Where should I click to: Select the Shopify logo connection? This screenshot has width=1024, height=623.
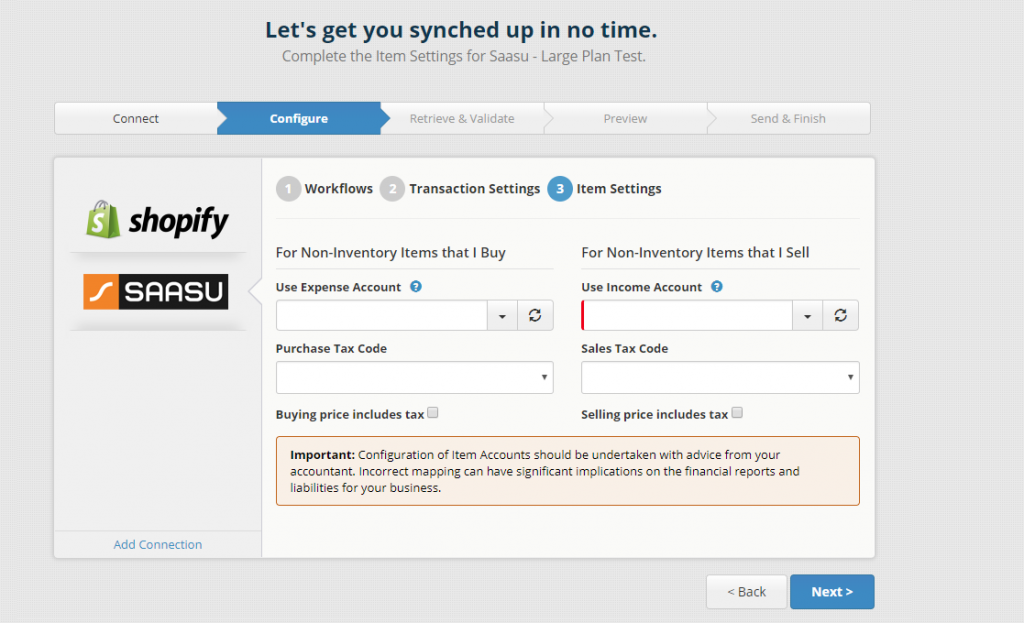(157, 219)
